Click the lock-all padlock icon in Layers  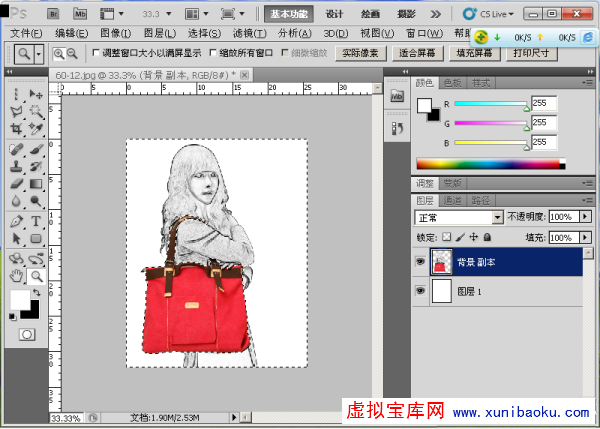[x=489, y=238]
